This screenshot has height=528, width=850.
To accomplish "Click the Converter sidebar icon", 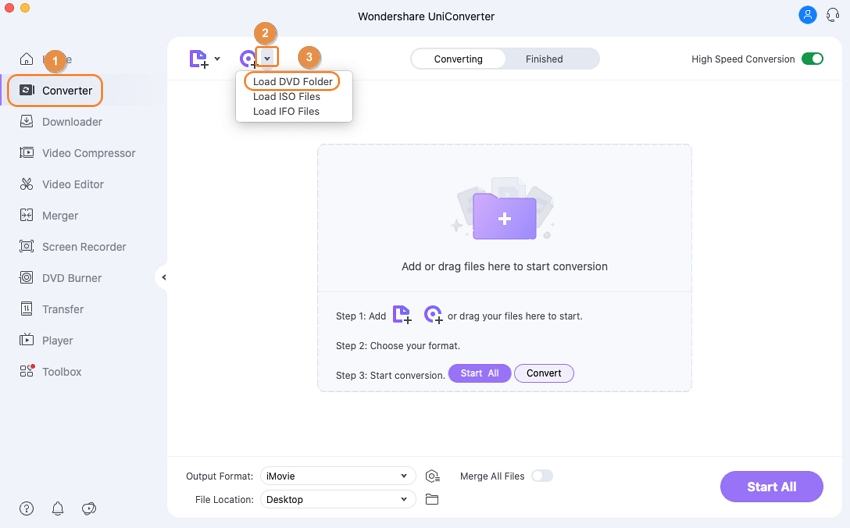I will click(27, 90).
